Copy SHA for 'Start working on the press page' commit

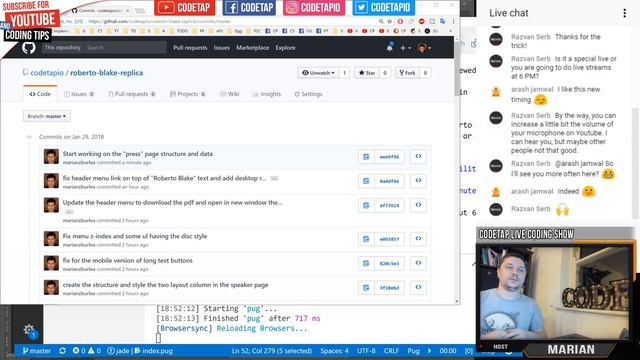click(366, 157)
